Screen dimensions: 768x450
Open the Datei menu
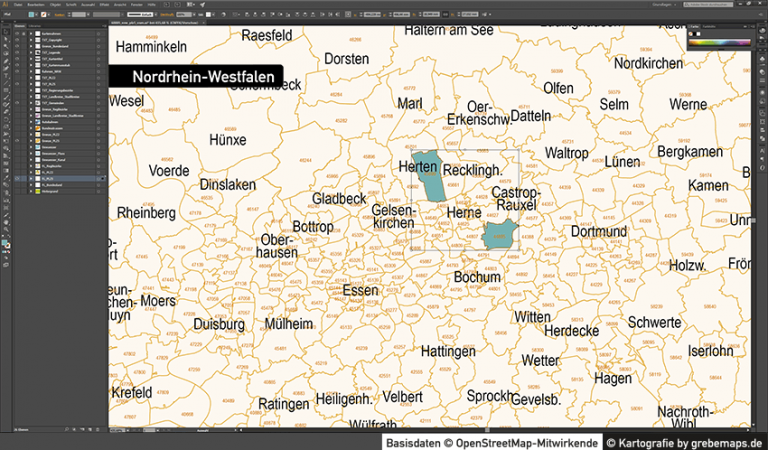coord(20,4)
